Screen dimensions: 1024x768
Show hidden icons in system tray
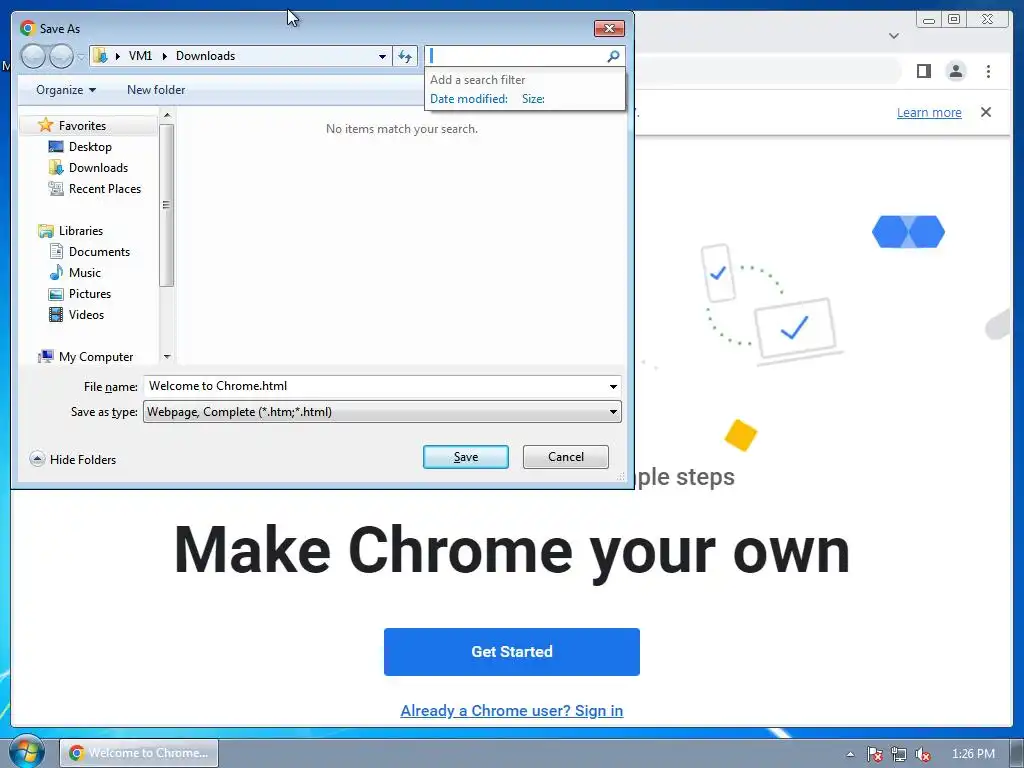click(x=850, y=754)
